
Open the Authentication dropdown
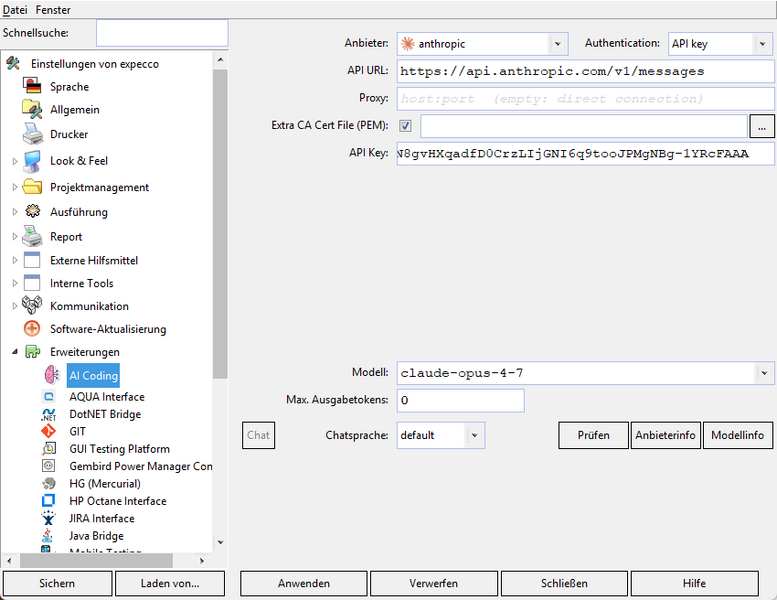coord(762,44)
